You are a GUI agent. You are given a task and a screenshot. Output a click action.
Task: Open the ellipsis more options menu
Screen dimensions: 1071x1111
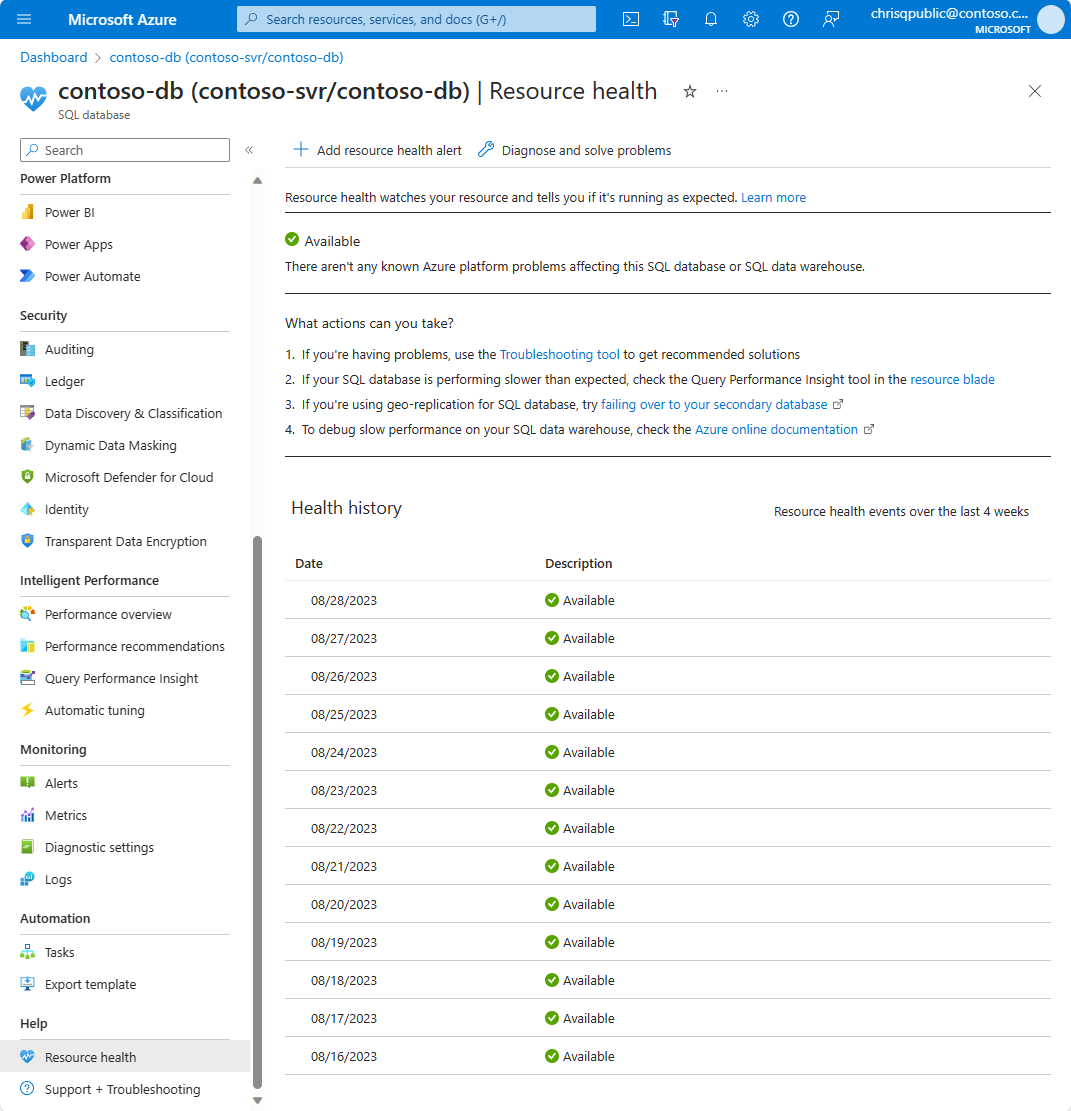point(722,91)
